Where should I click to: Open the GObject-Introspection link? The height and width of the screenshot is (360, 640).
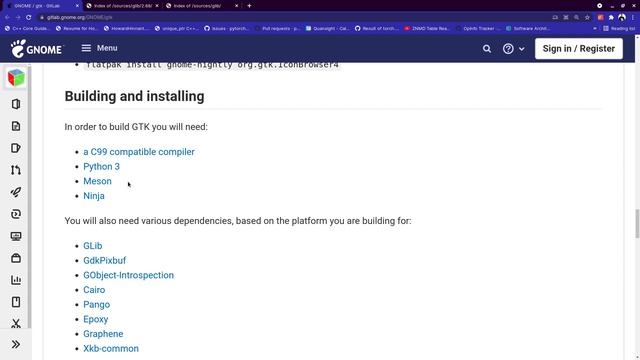coord(129,275)
